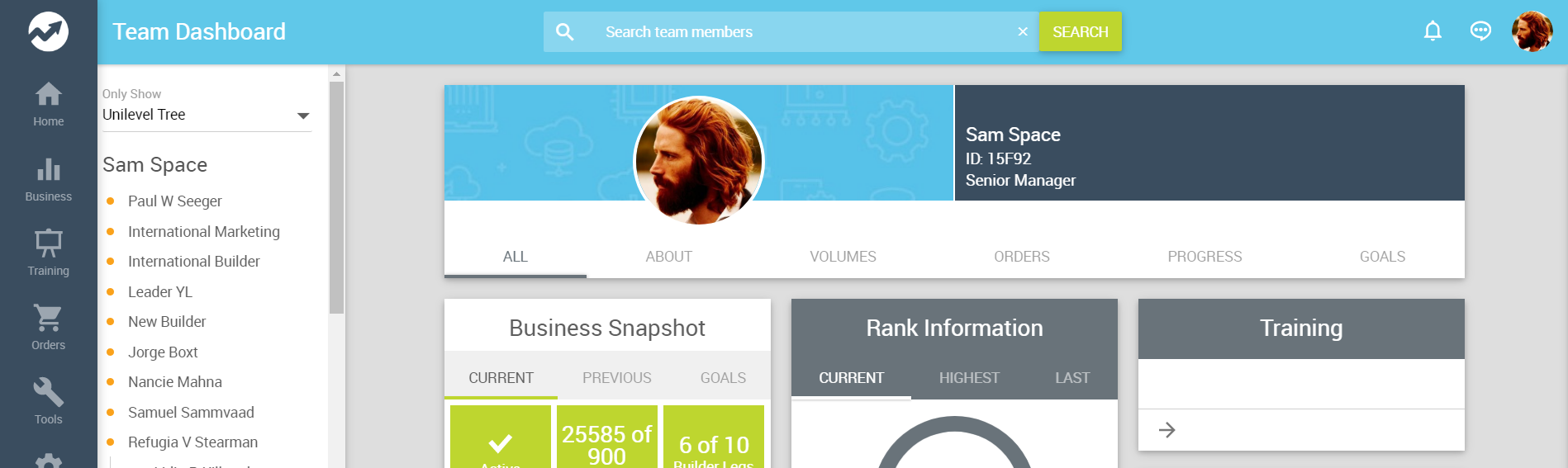Expand the Unilevel Tree dropdown
1568x468 pixels.
click(303, 116)
